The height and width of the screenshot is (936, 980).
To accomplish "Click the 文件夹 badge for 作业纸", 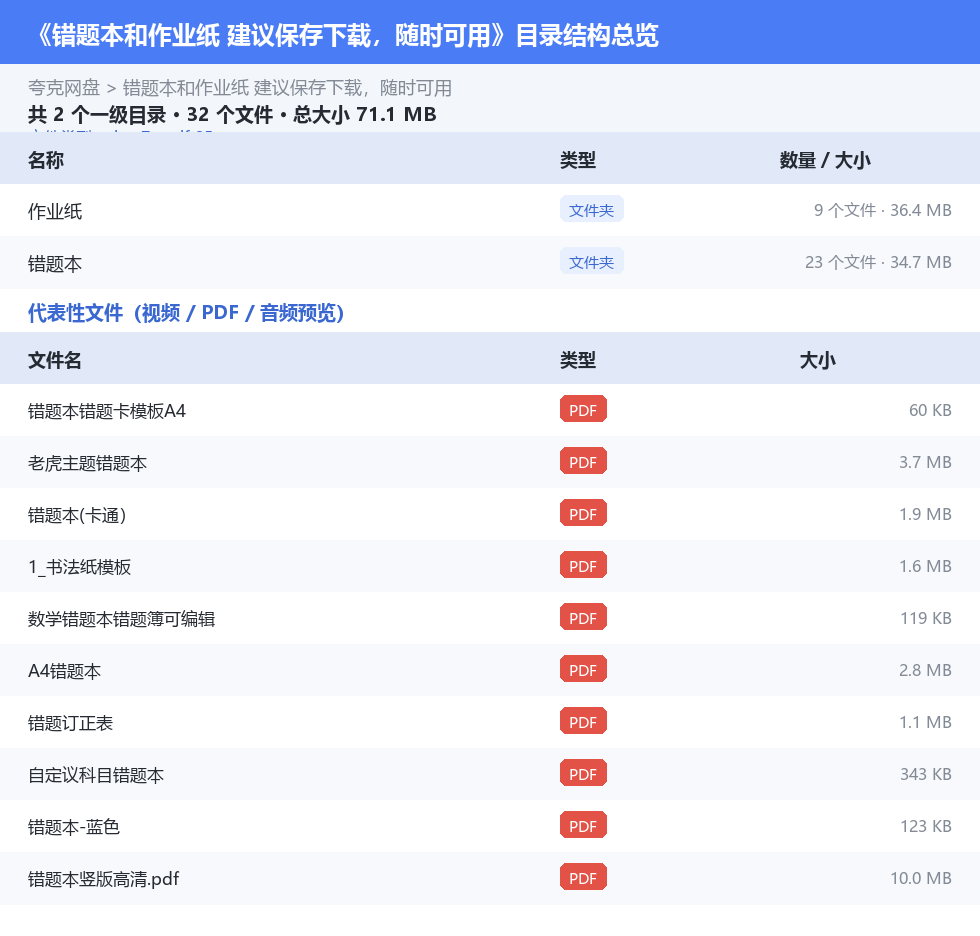I will click(591, 210).
